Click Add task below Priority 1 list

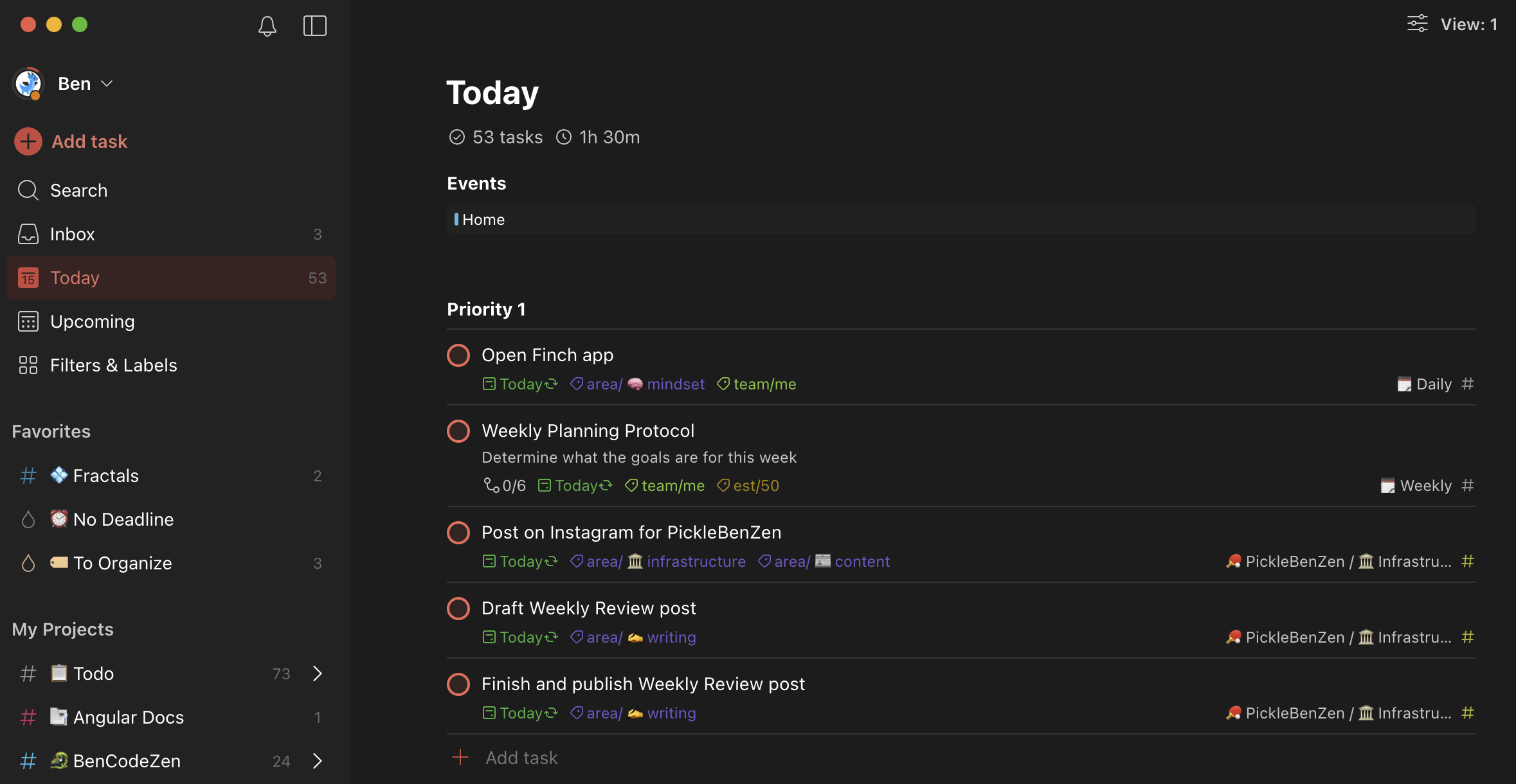[x=521, y=758]
